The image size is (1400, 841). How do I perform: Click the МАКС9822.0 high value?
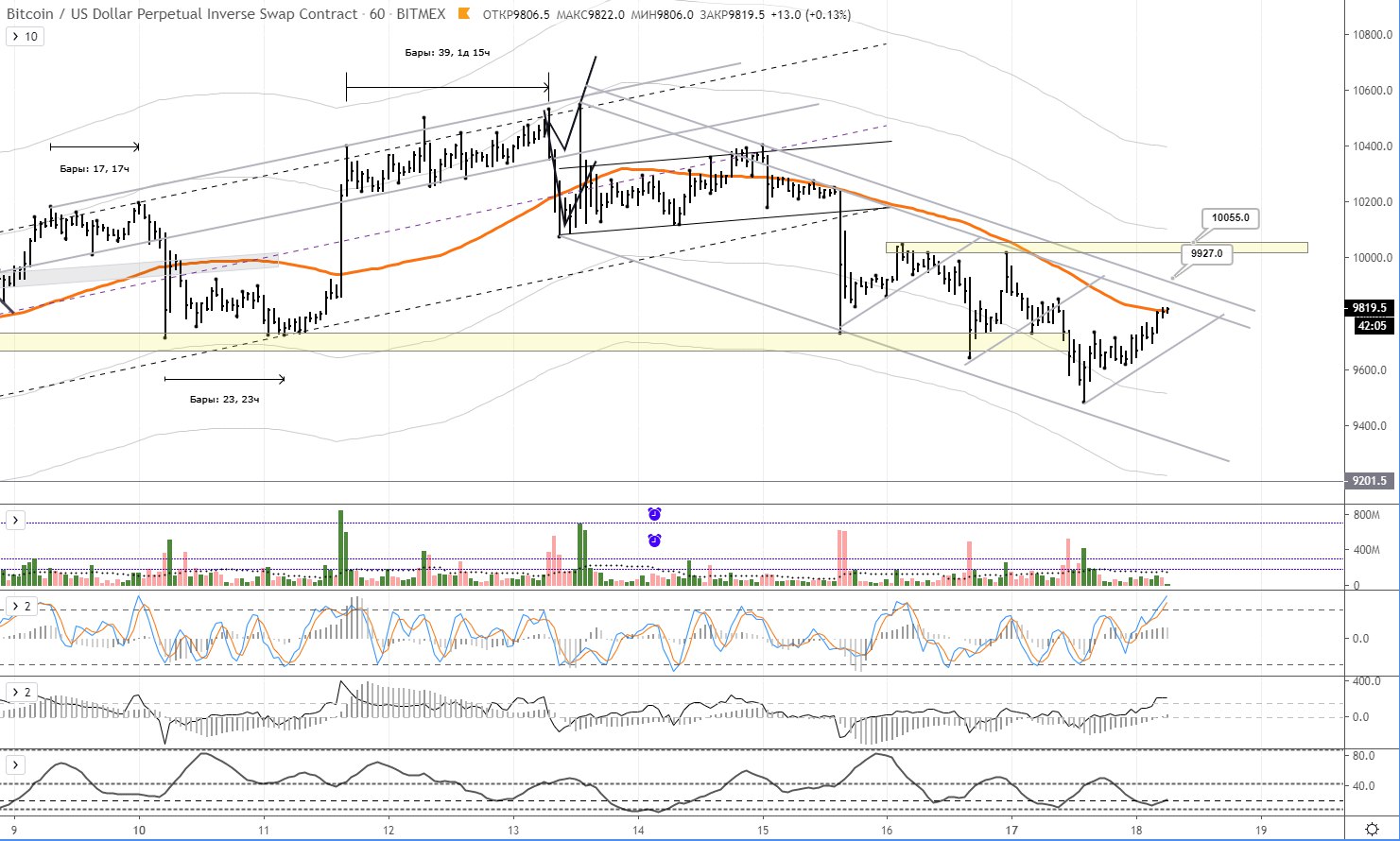coord(591,15)
